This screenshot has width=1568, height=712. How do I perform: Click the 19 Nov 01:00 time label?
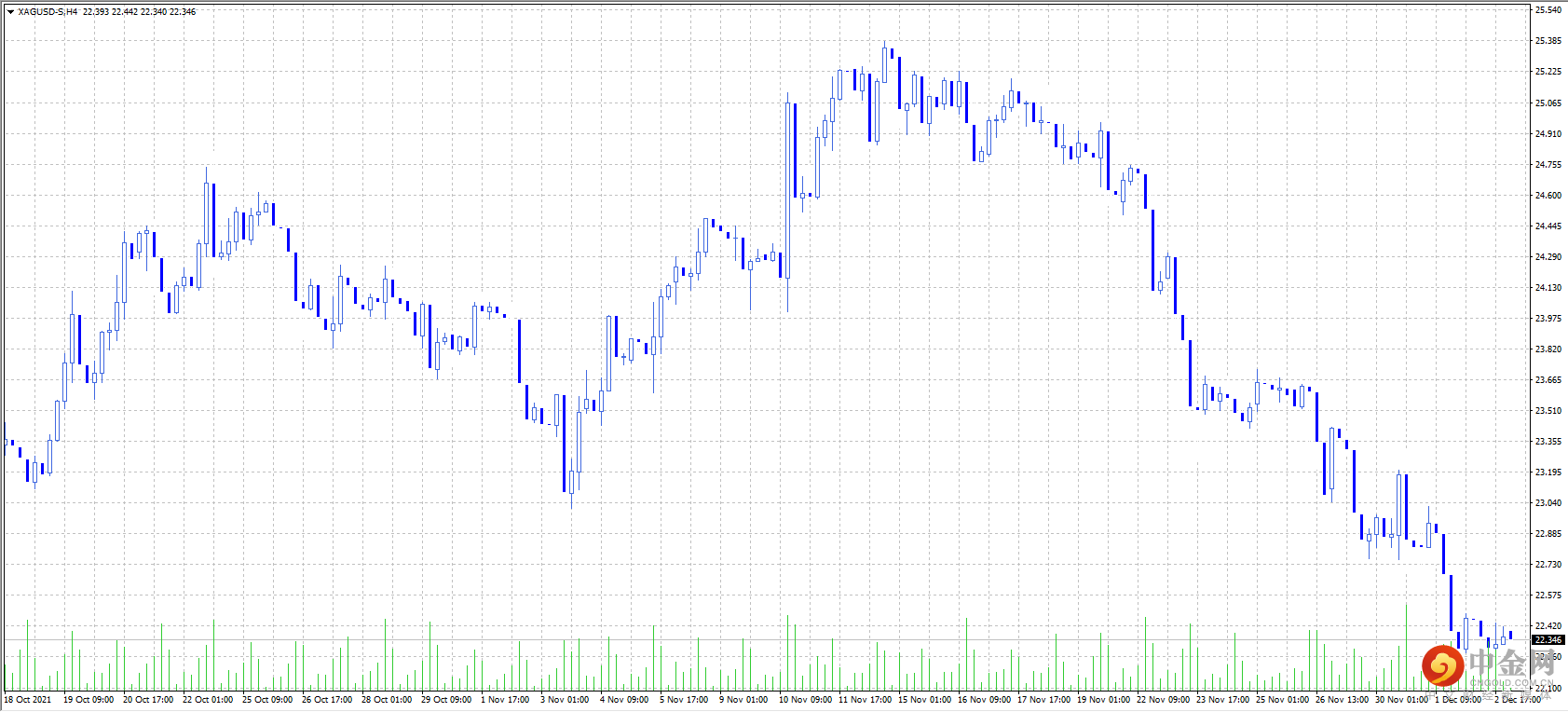1104,700
